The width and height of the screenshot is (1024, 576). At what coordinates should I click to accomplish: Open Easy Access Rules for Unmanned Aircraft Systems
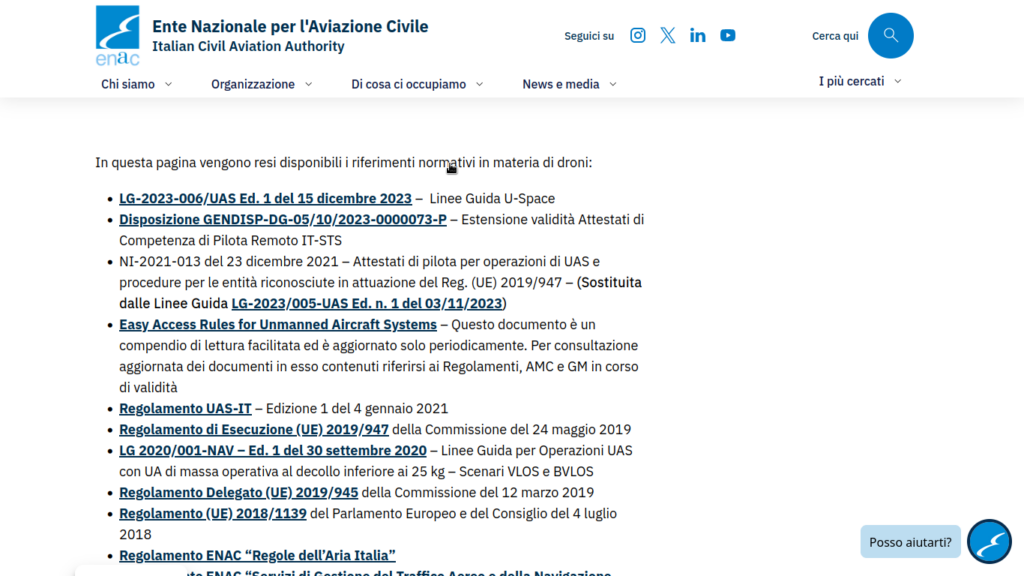278,325
